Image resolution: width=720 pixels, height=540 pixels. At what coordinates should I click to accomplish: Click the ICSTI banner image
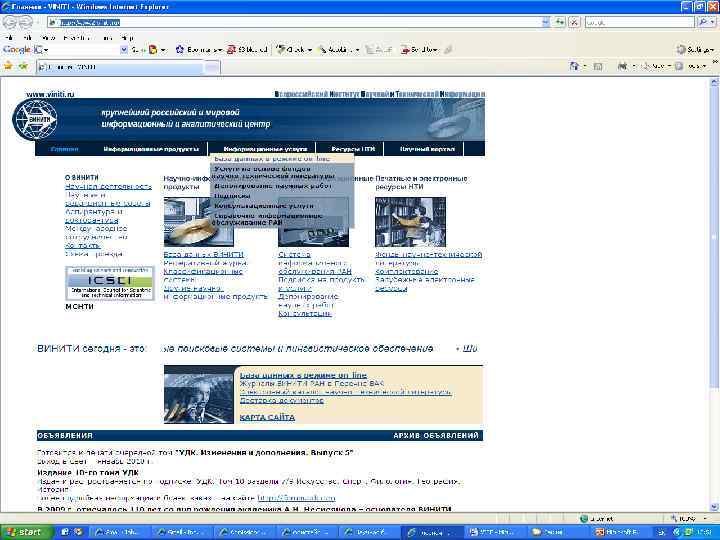point(110,283)
